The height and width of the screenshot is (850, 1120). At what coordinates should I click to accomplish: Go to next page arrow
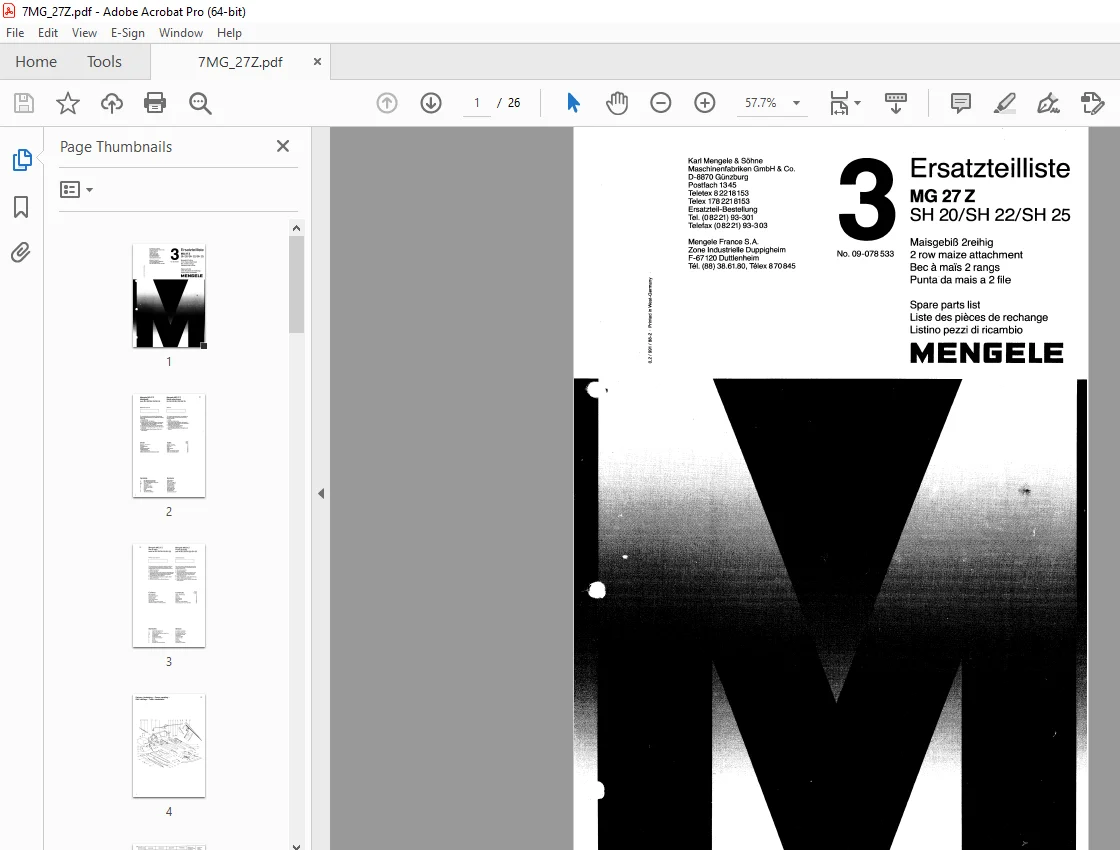point(431,103)
